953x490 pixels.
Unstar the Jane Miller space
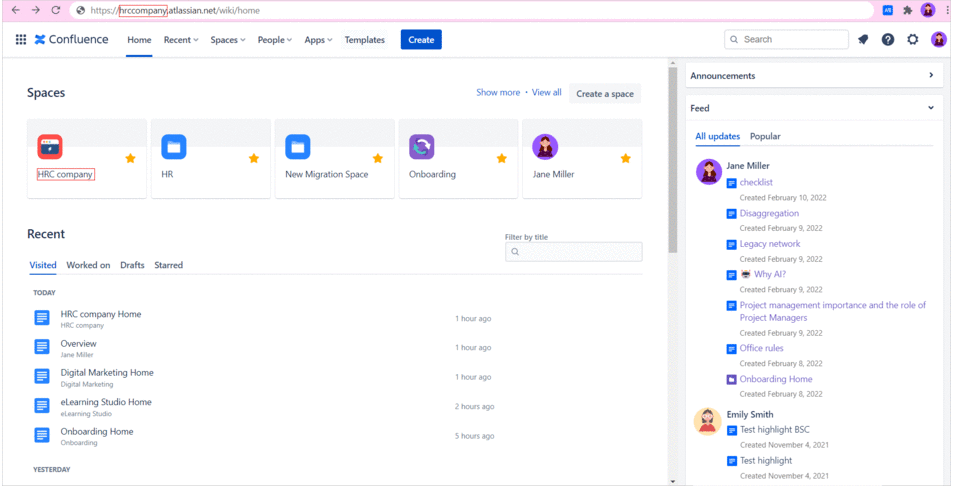coord(625,159)
